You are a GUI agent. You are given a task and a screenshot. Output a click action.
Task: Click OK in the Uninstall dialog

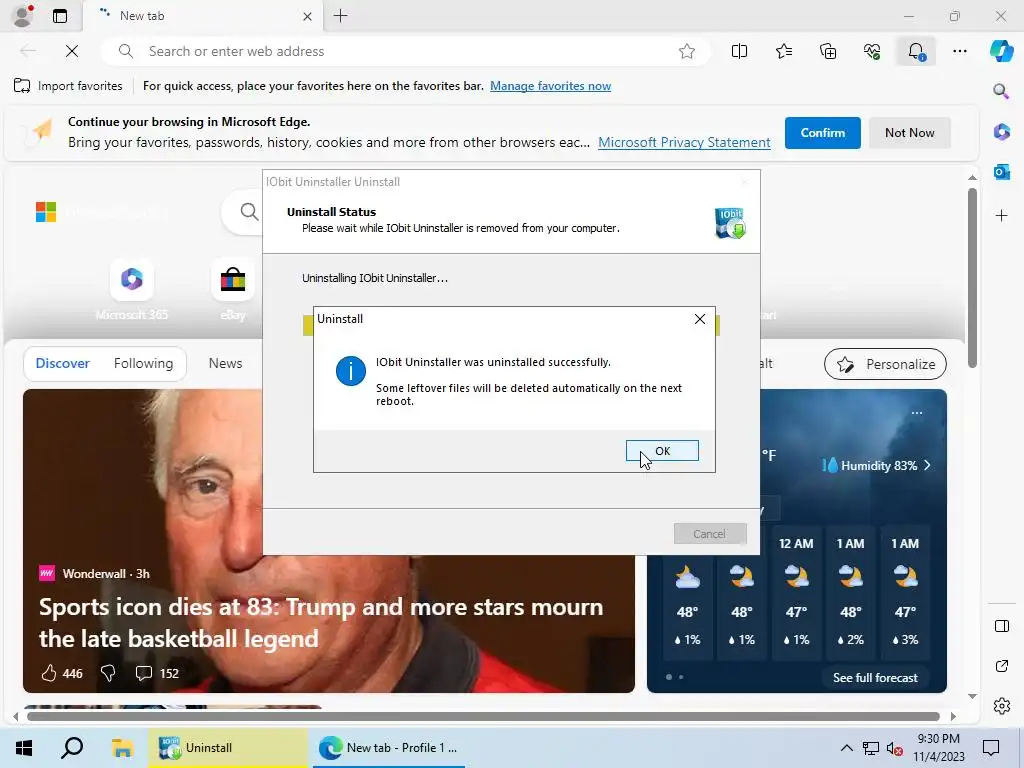point(662,451)
